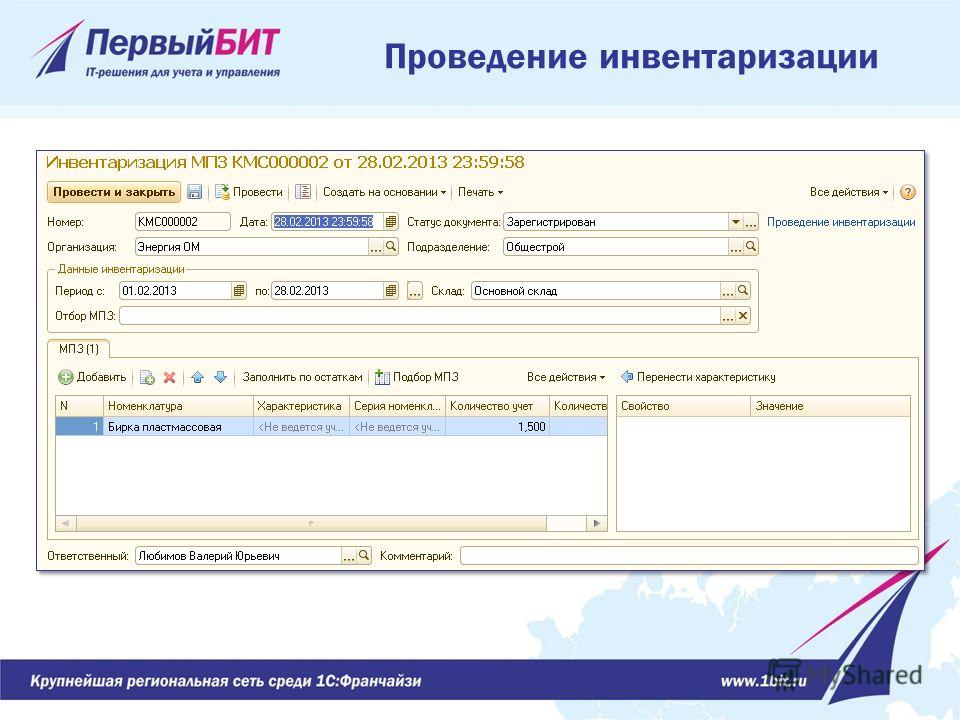
Task: Click the table's horizontal scrollbar thumb
Action: (x=311, y=523)
